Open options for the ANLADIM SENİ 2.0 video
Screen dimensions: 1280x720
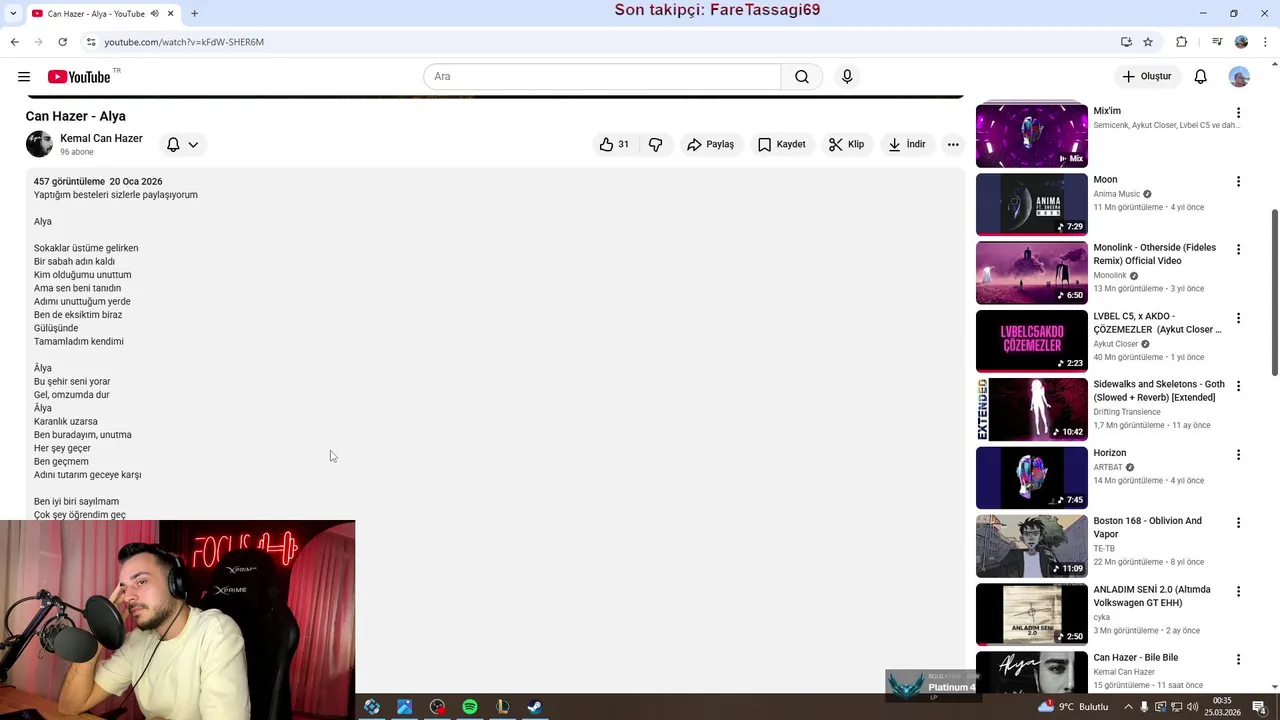point(1238,592)
